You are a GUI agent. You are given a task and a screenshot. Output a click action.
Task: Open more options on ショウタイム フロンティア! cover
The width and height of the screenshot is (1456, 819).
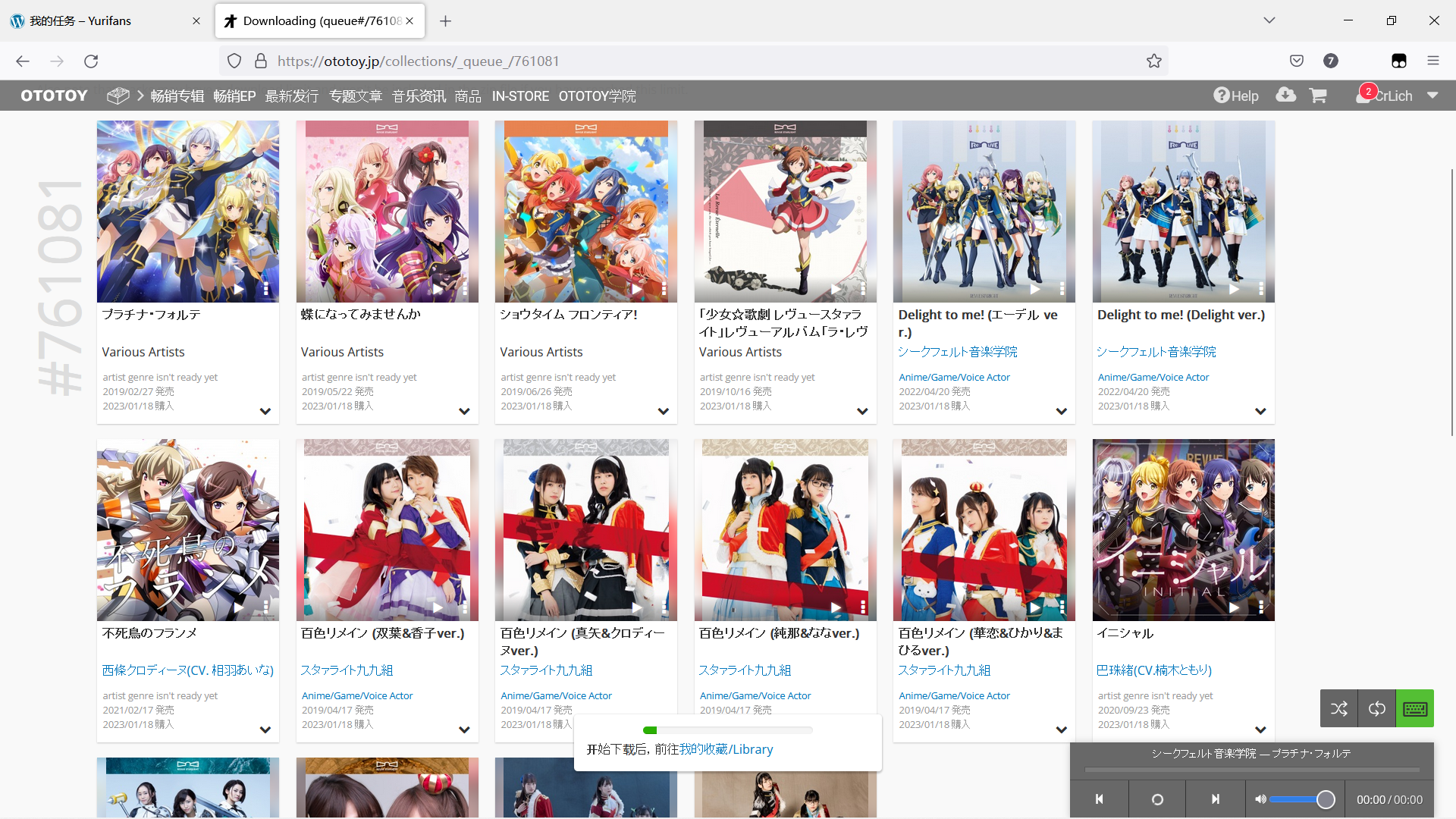(x=664, y=289)
